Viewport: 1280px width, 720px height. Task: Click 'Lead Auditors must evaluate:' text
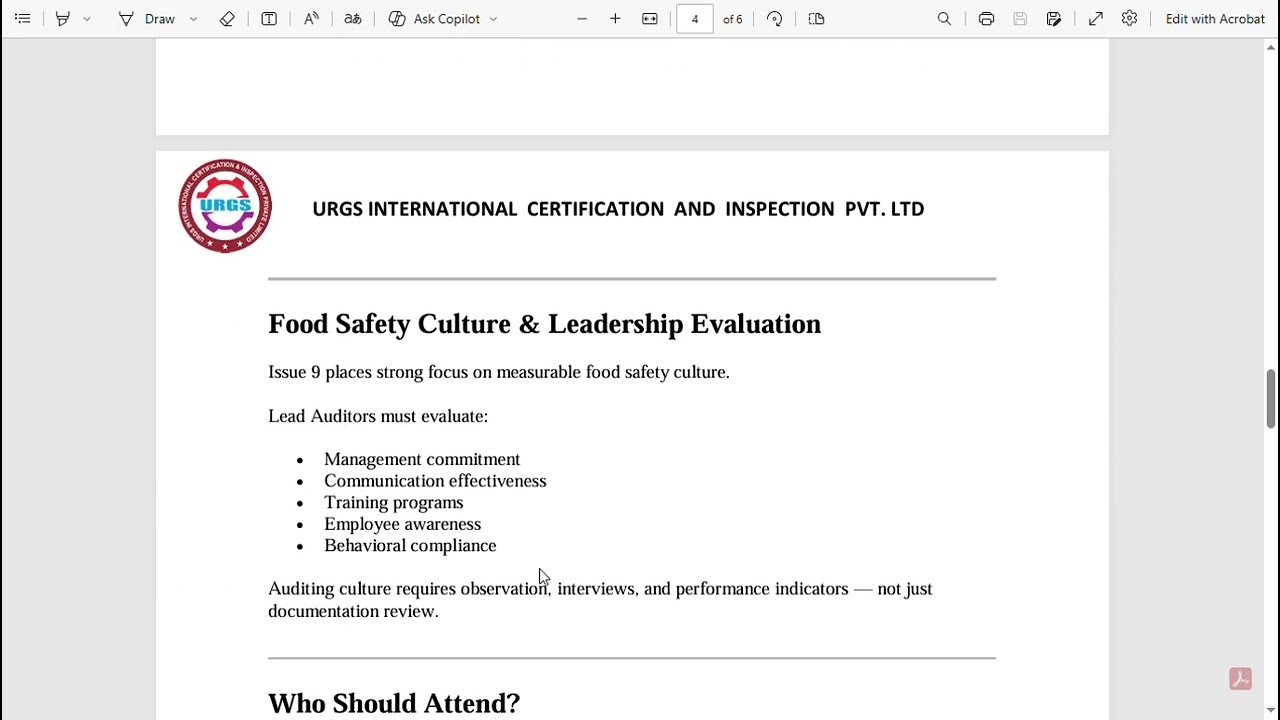378,416
